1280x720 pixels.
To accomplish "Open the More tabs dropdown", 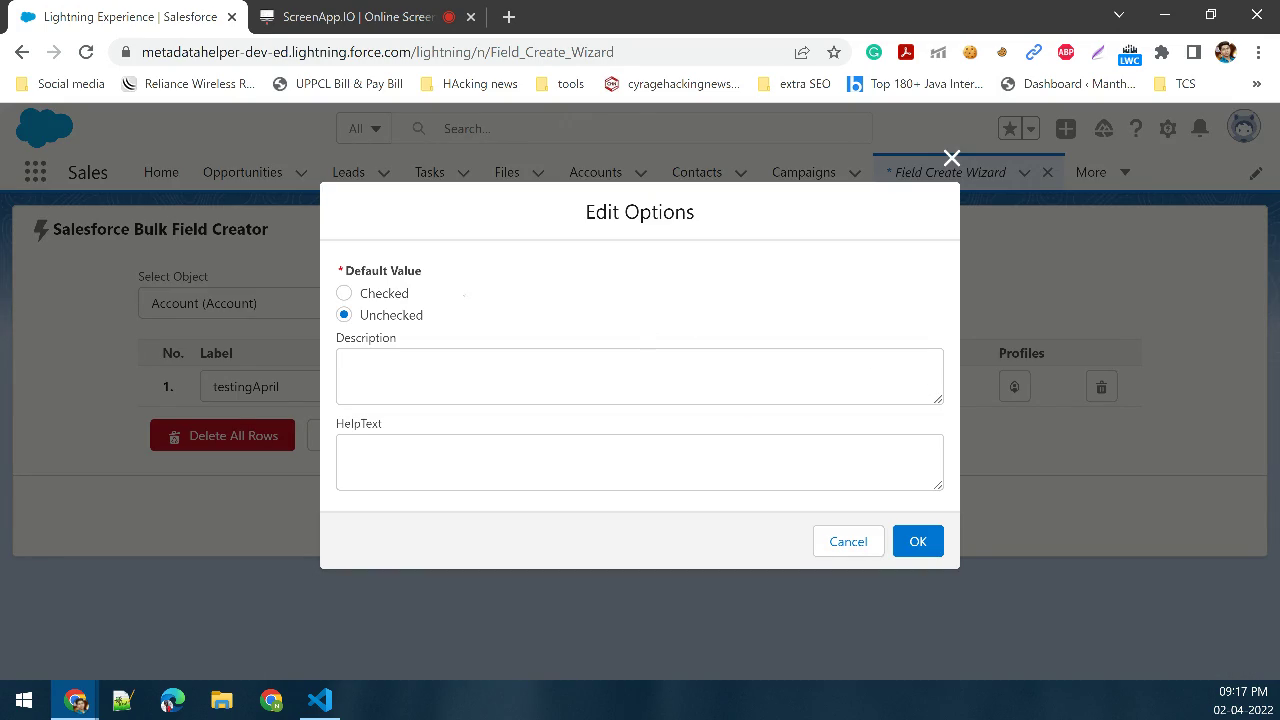I will (x=1100, y=172).
